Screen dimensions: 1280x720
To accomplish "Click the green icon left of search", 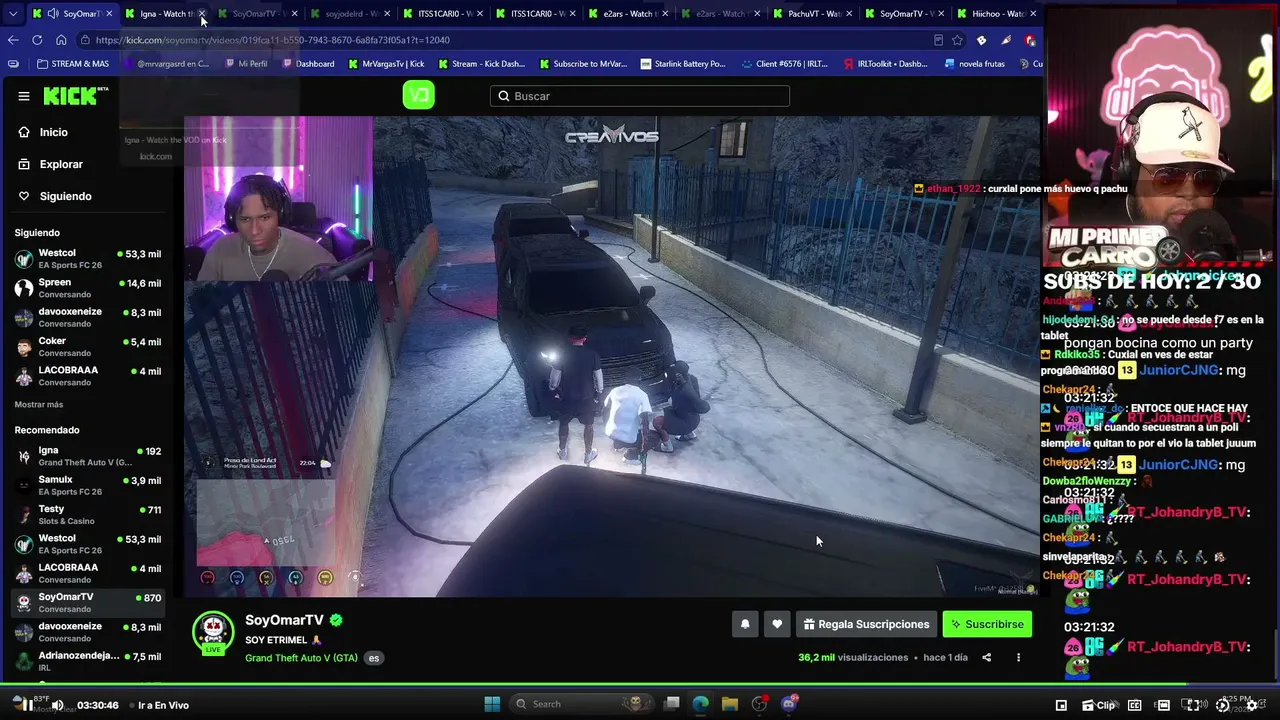I will pos(418,95).
